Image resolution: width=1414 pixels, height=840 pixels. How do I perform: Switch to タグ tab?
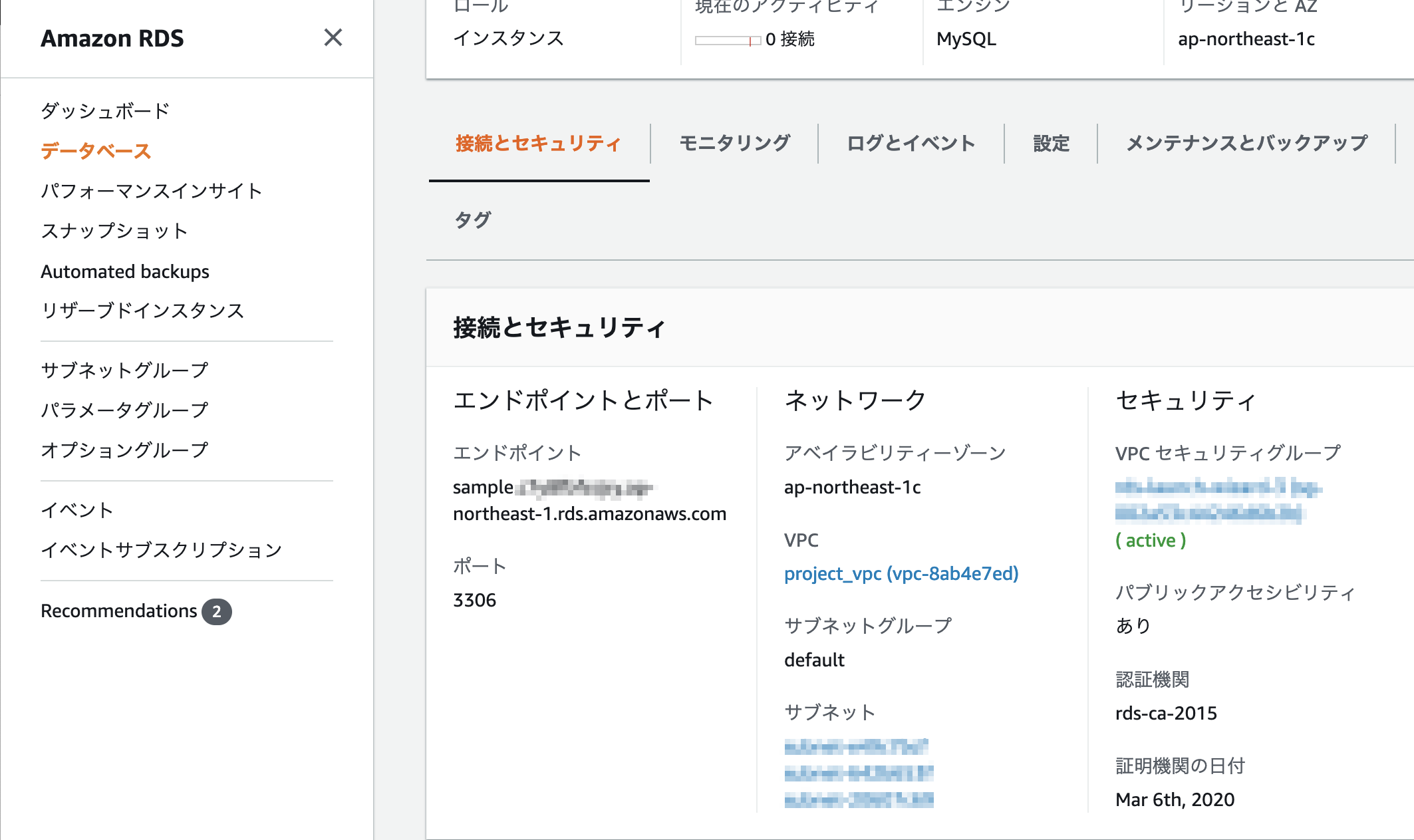click(x=473, y=220)
